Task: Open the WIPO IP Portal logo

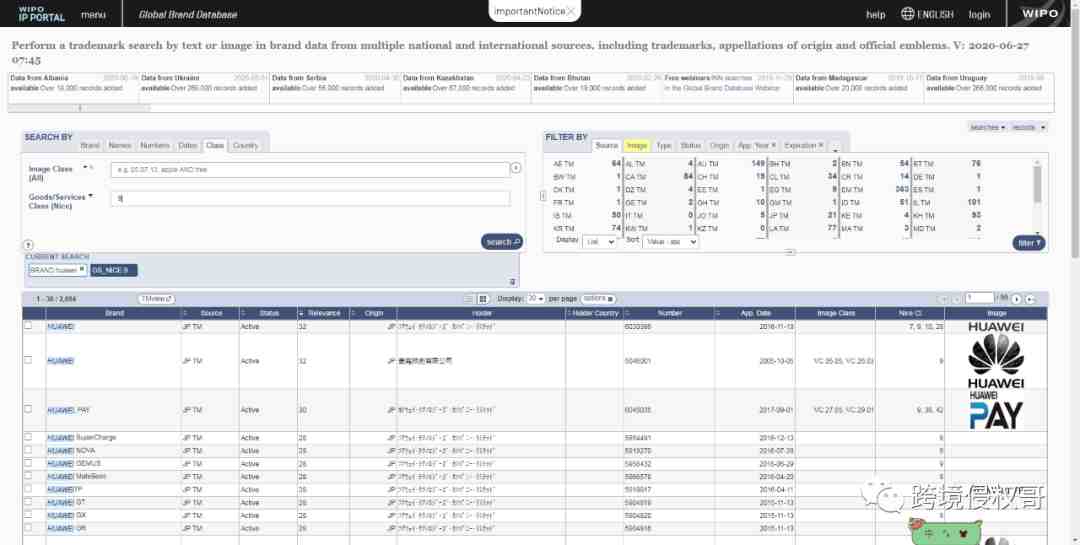Action: (x=41, y=14)
